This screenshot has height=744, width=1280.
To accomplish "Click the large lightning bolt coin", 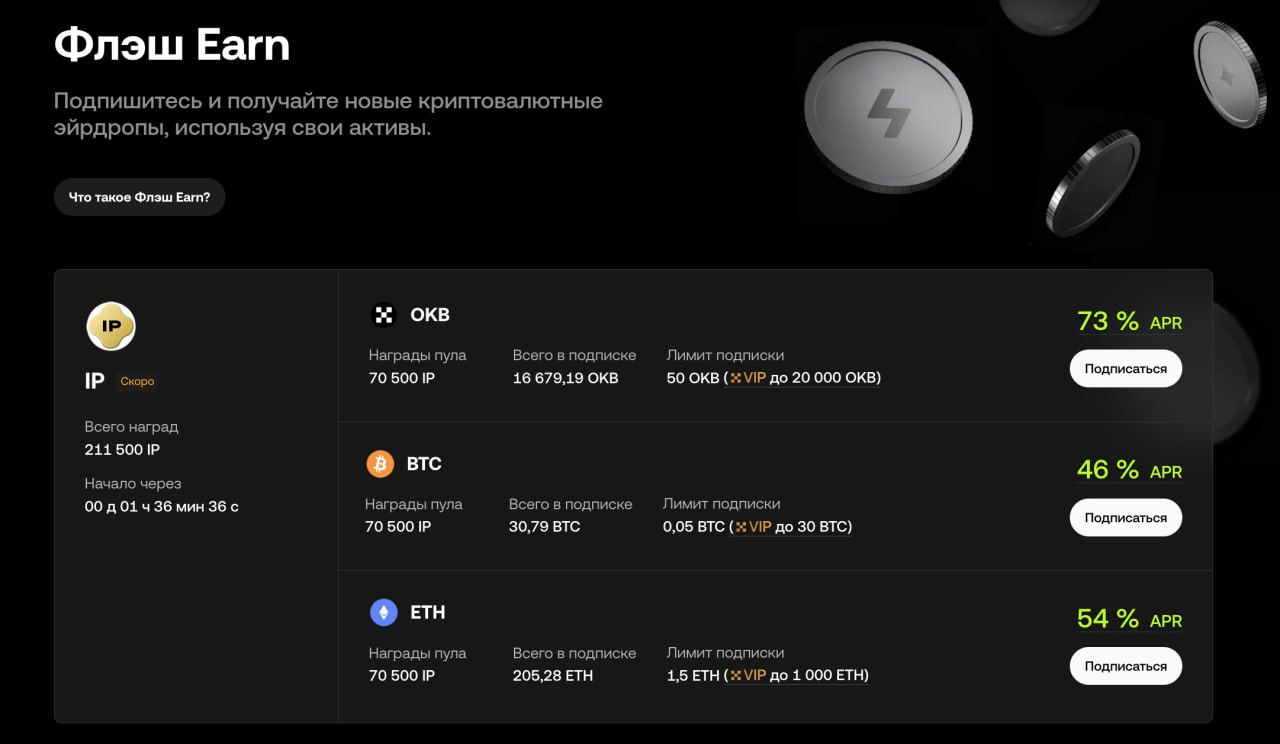I will tap(887, 111).
